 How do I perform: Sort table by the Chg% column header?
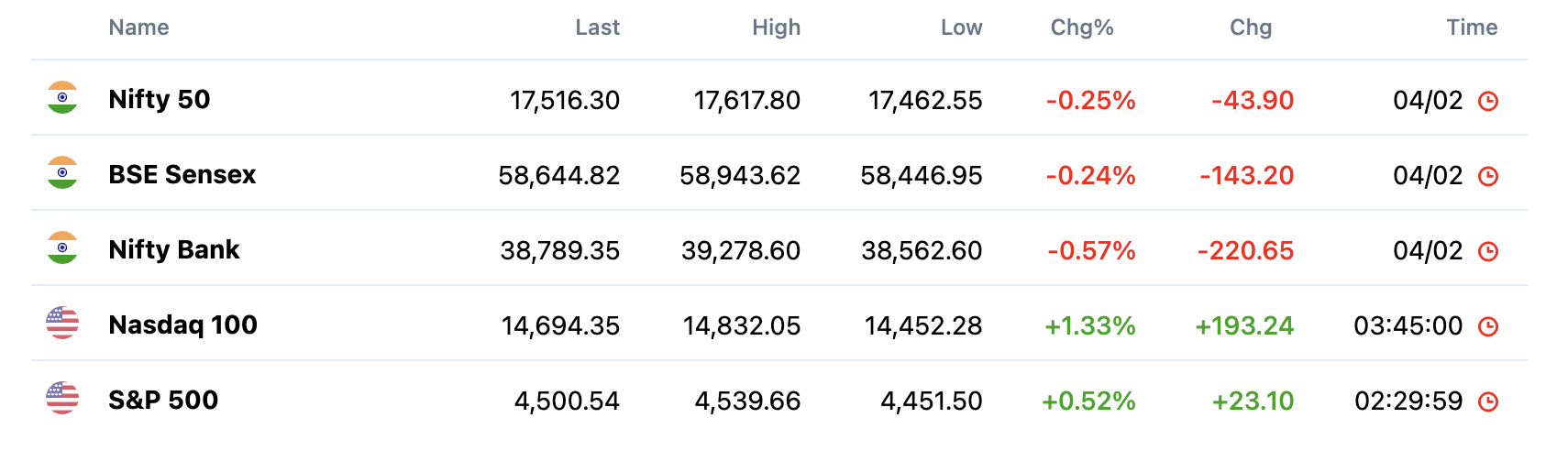pyautogui.click(x=1082, y=27)
